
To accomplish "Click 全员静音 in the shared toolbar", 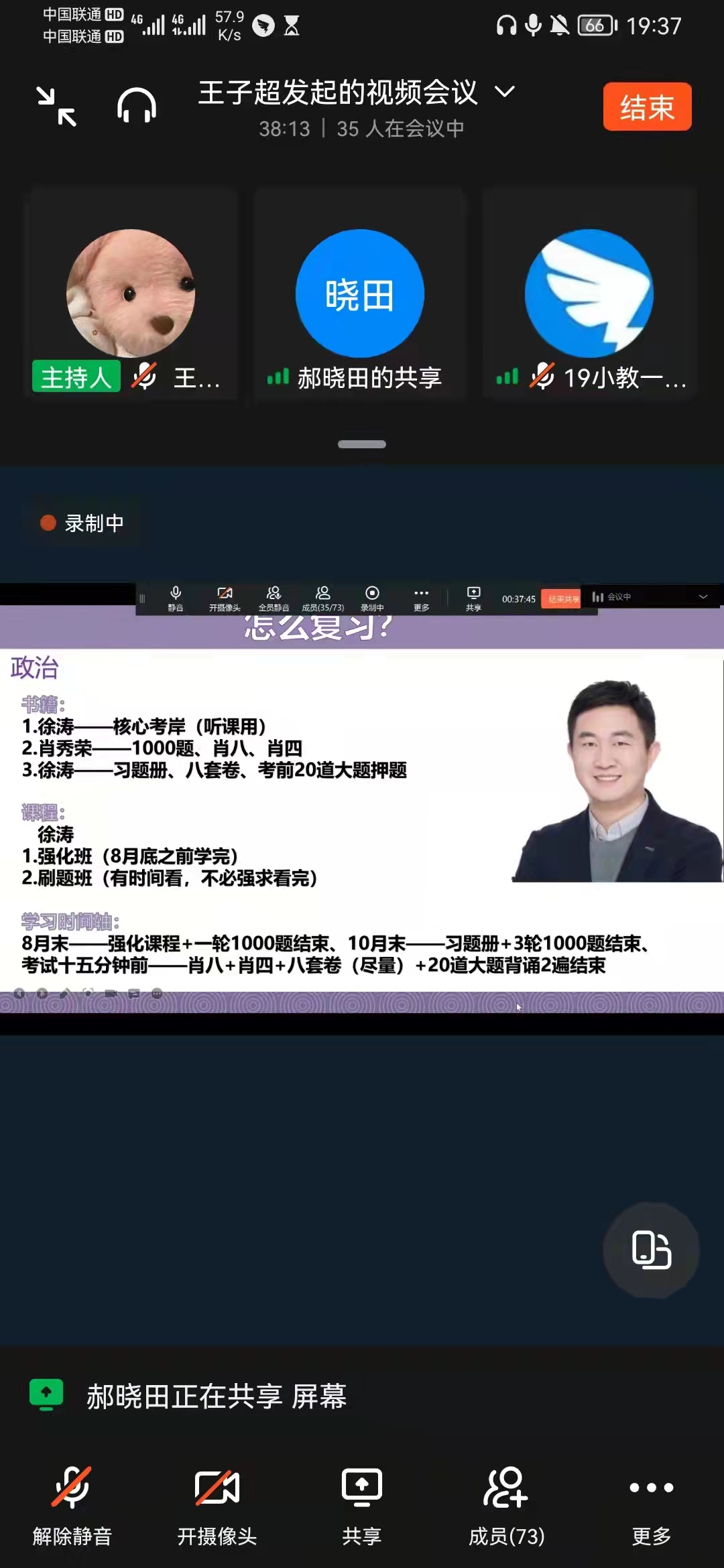I will (274, 598).
